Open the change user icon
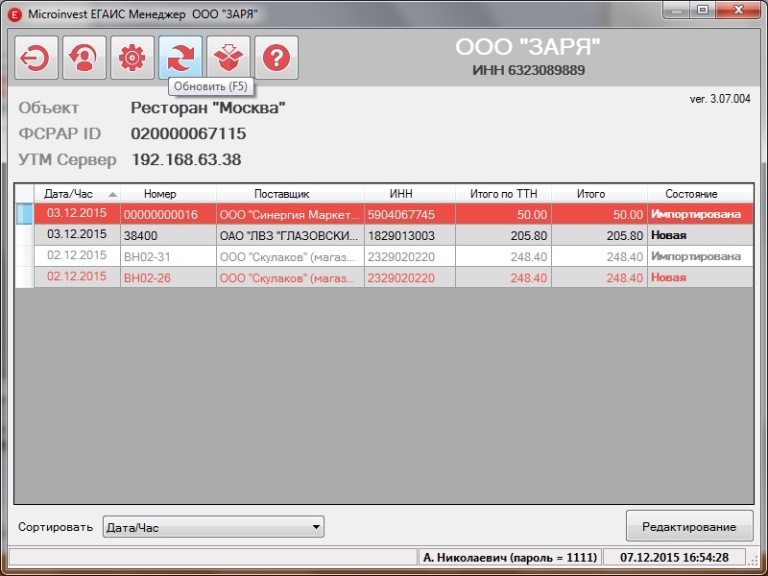 coord(84,58)
